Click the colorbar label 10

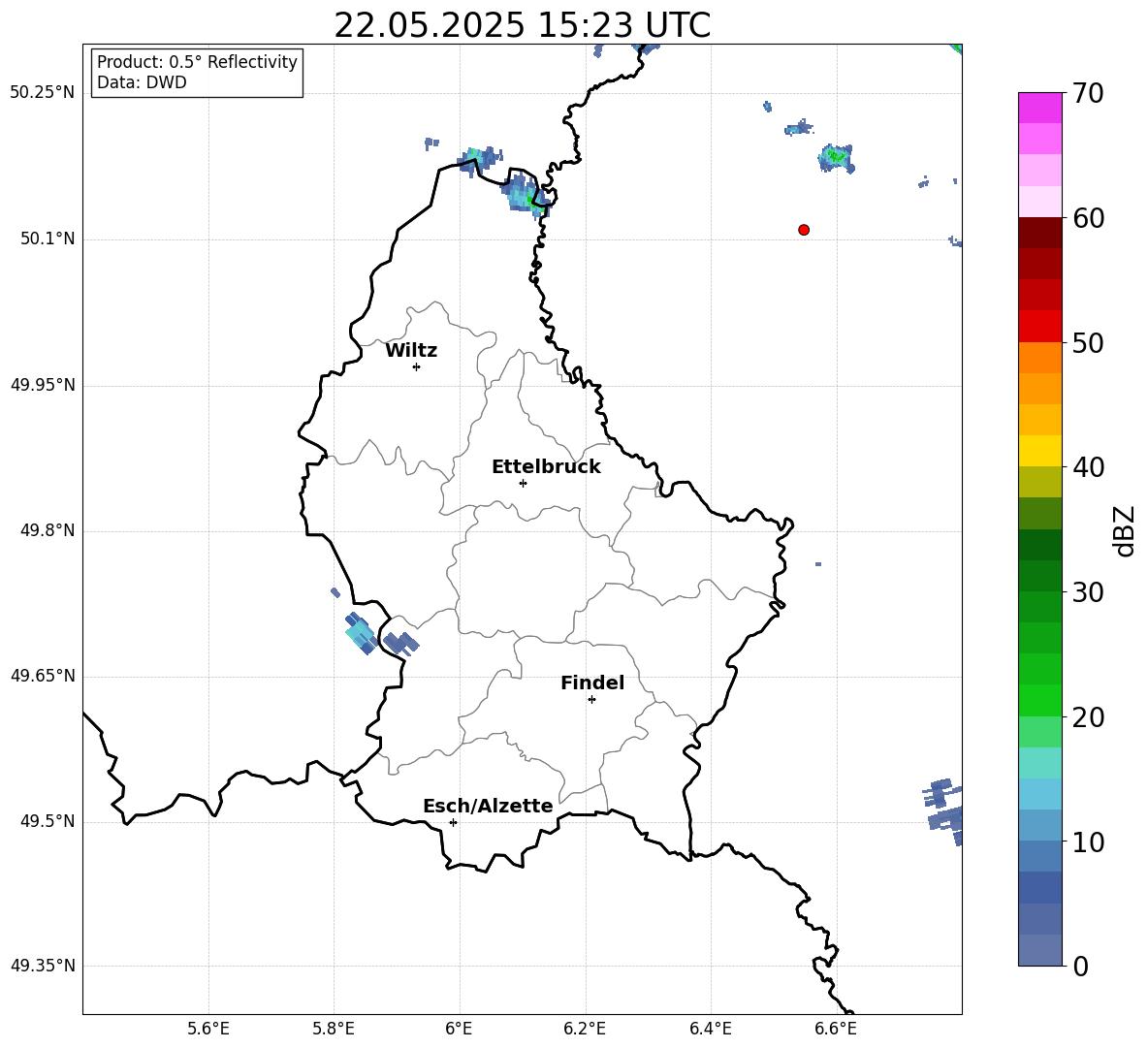point(1088,842)
